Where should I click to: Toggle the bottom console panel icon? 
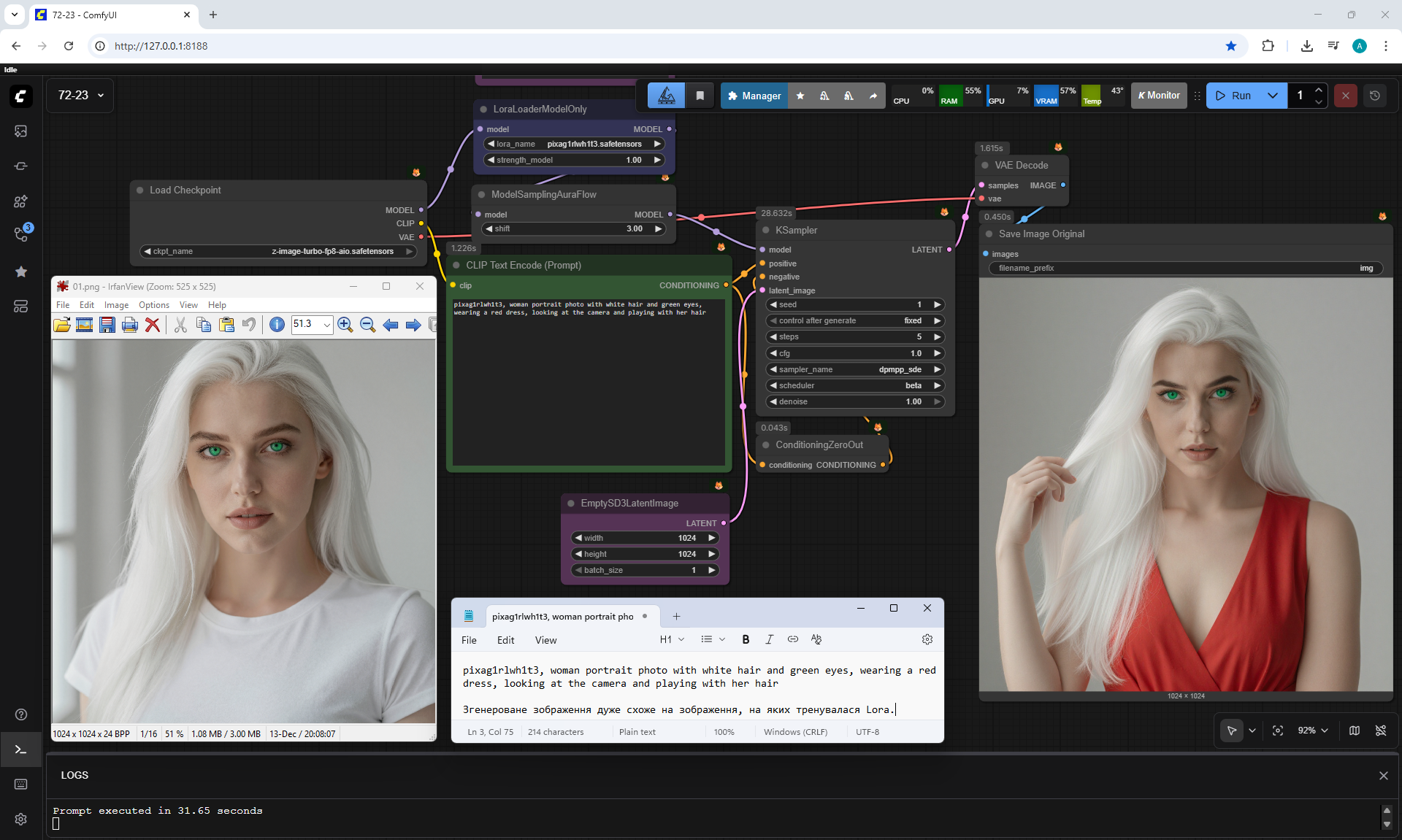click(20, 750)
